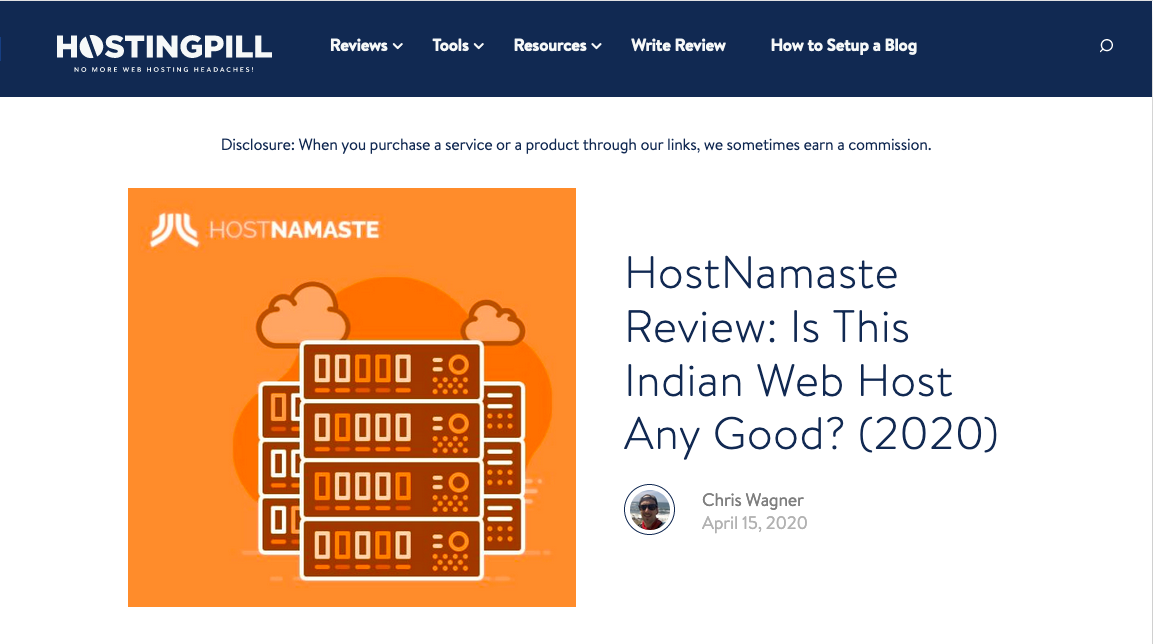This screenshot has width=1153, height=644.
Task: Open the Tools menu
Action: coord(450,46)
